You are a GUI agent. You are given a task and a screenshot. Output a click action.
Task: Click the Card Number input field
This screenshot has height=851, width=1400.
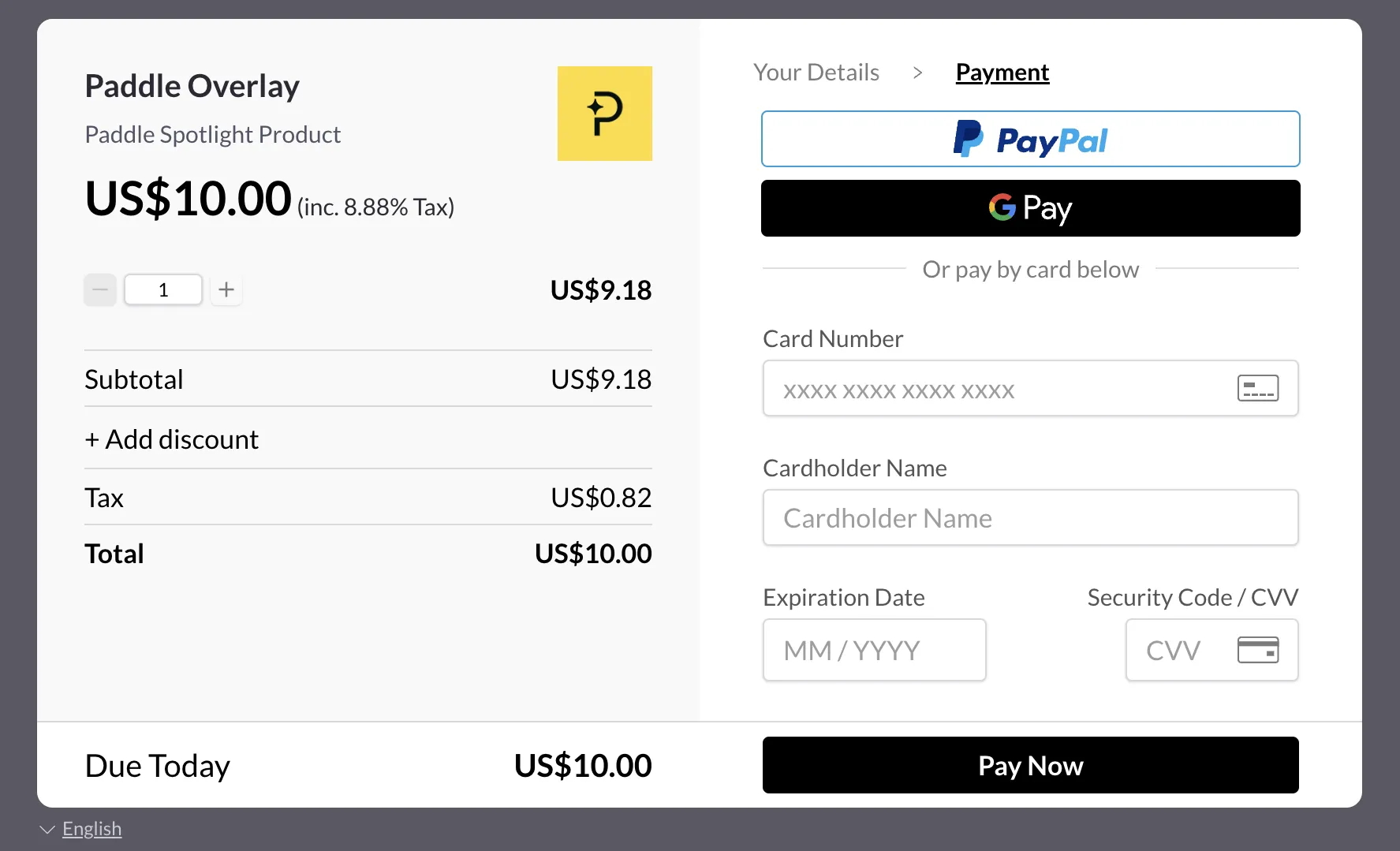tap(986, 388)
